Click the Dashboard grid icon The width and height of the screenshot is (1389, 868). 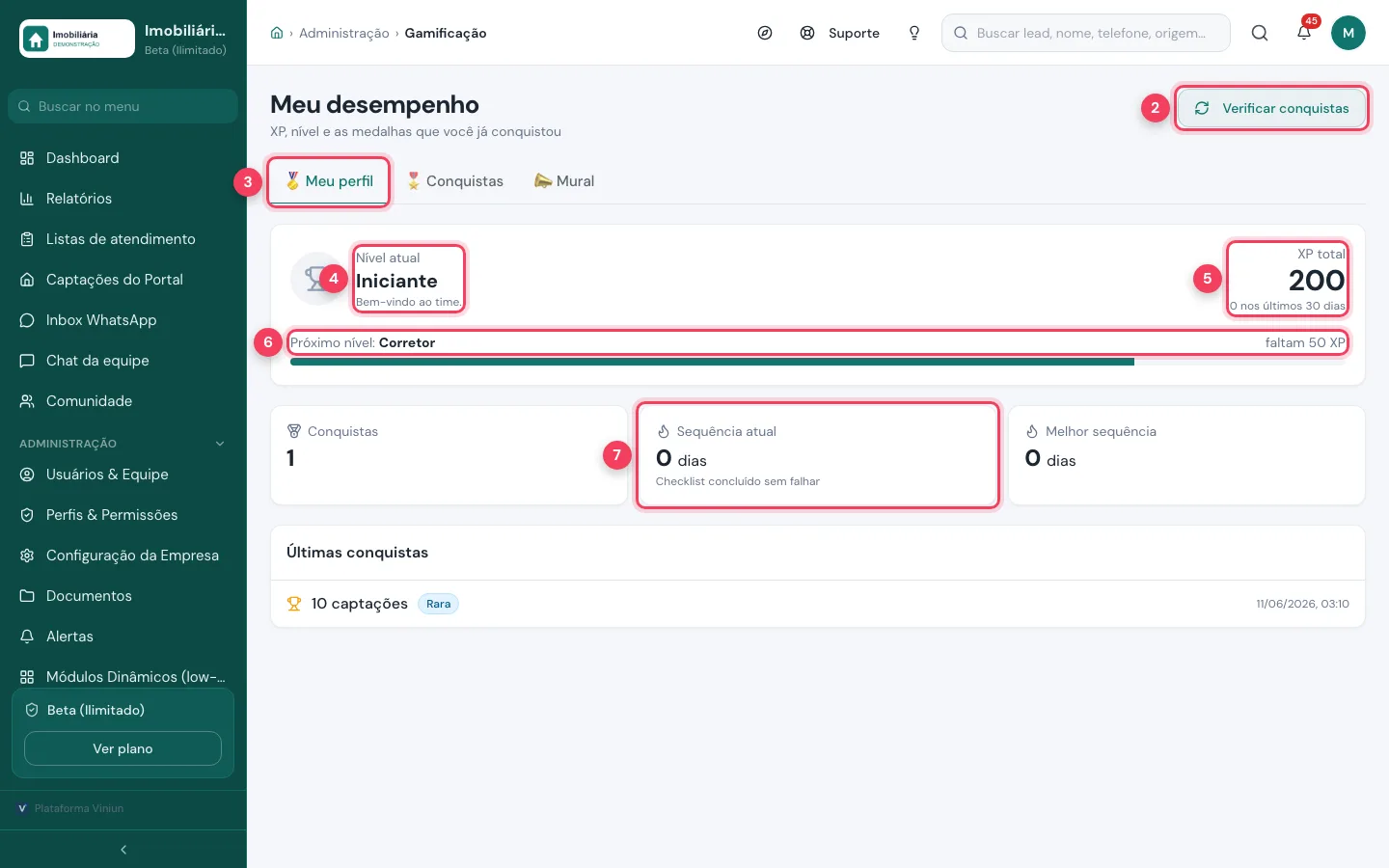point(27,158)
